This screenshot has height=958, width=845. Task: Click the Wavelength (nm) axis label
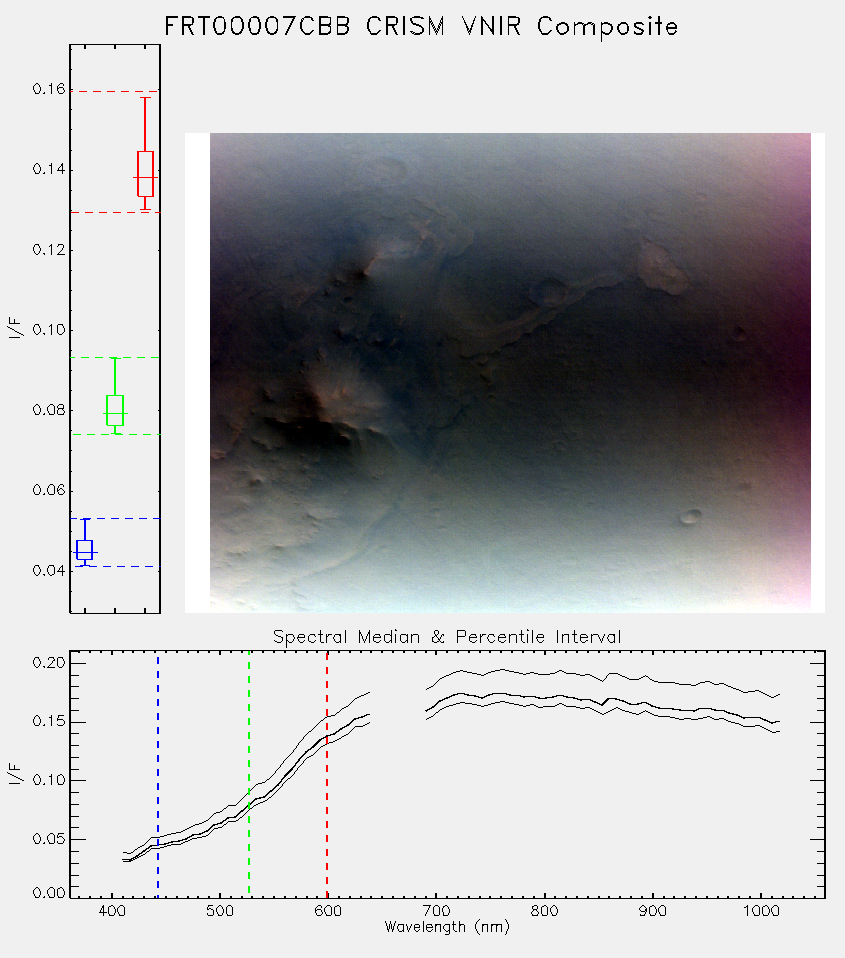pos(447,927)
